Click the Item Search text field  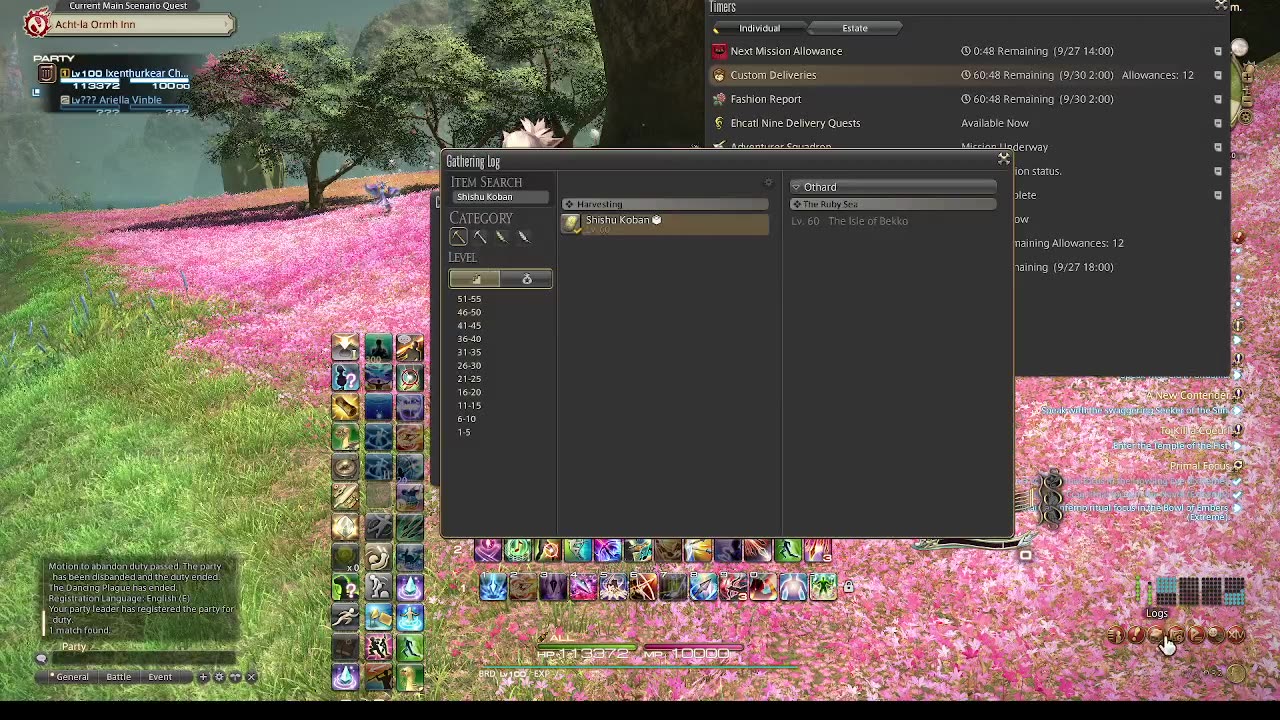click(x=500, y=197)
